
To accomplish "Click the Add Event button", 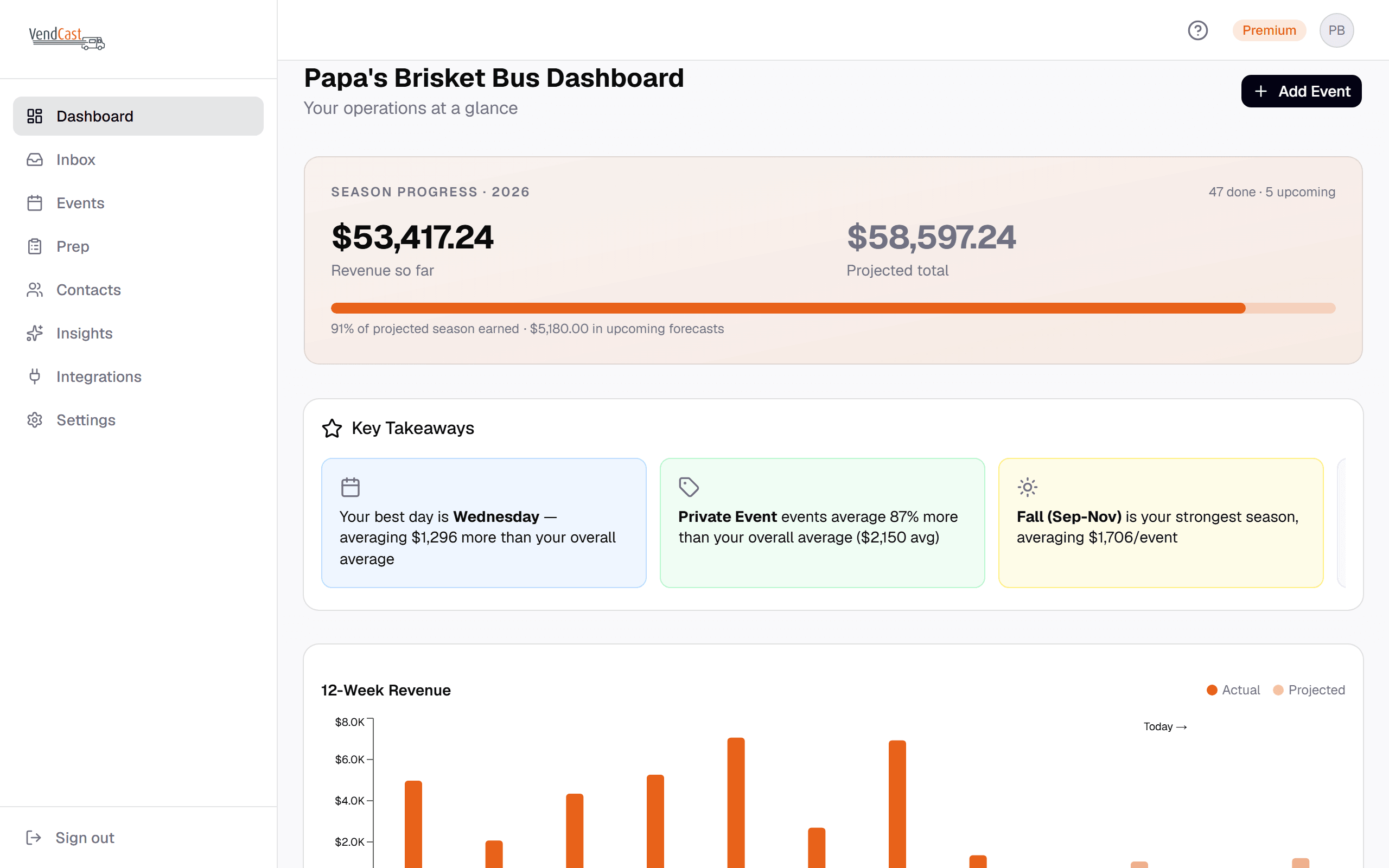I will (x=1301, y=91).
